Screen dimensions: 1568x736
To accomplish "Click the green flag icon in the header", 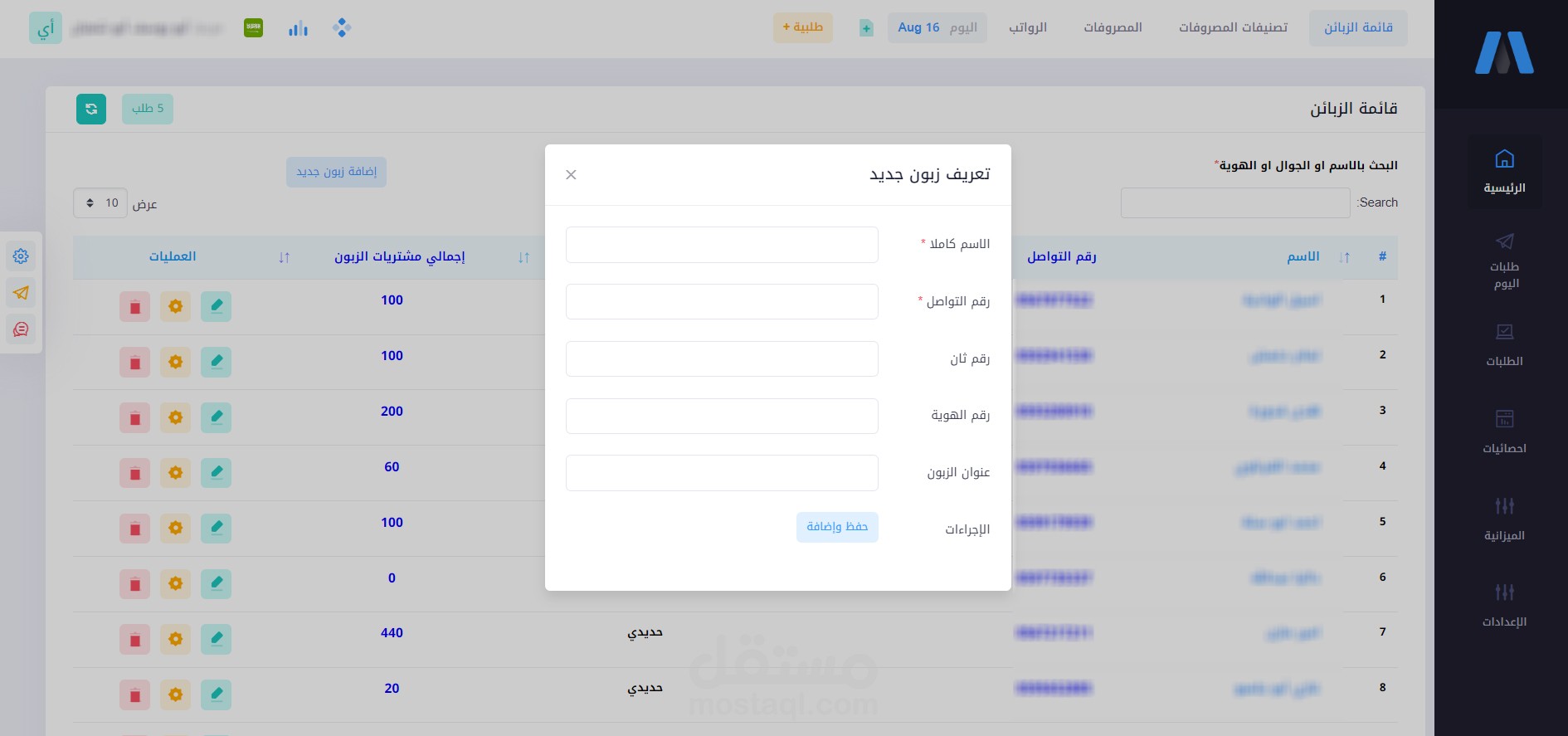I will [x=253, y=27].
